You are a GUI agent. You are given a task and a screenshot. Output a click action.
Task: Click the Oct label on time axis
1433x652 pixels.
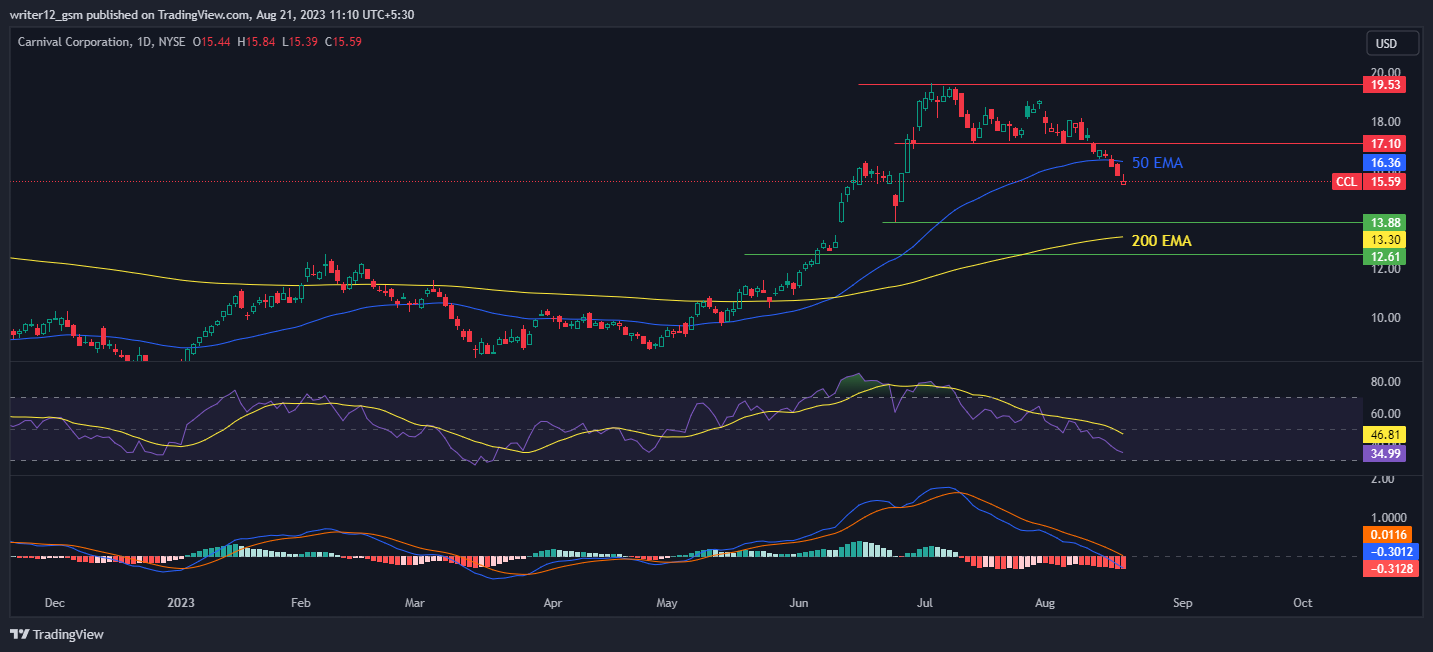pyautogui.click(x=1302, y=603)
